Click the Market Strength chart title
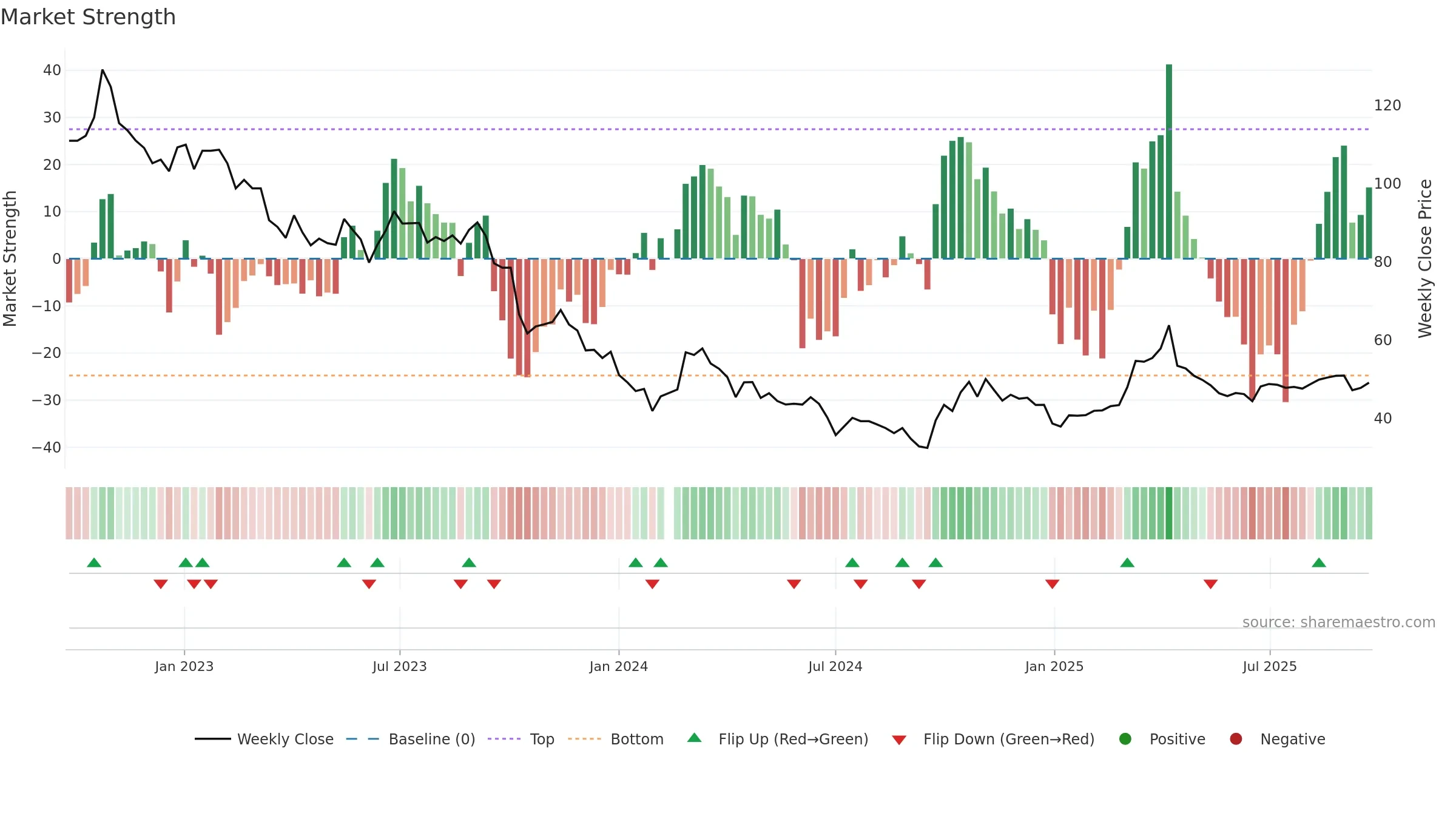1456x819 pixels. click(88, 17)
